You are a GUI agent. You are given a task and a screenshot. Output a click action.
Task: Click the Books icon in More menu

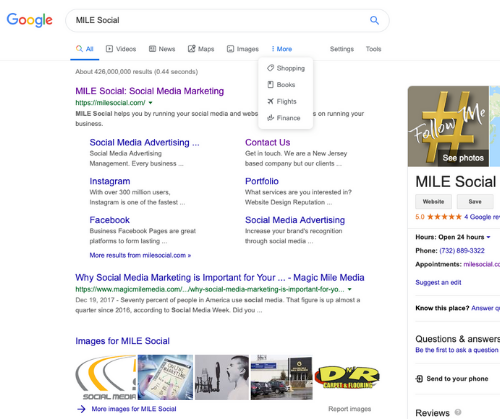[x=270, y=85]
